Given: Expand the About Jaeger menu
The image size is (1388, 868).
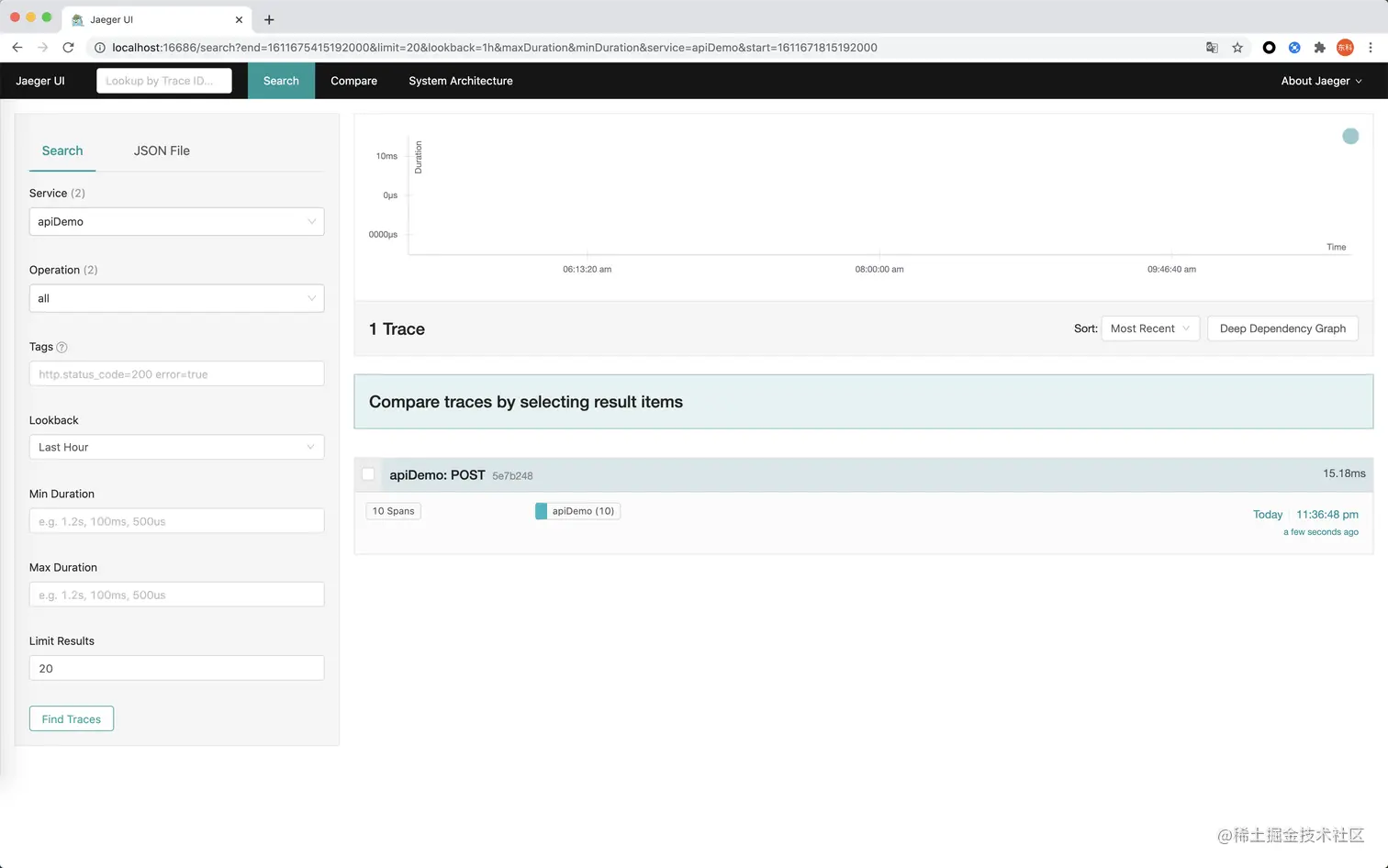Looking at the screenshot, I should tap(1321, 81).
